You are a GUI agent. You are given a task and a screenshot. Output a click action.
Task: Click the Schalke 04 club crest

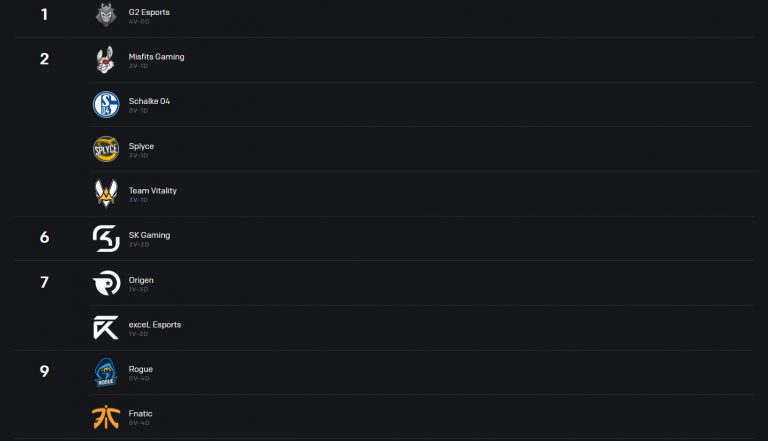pos(106,104)
